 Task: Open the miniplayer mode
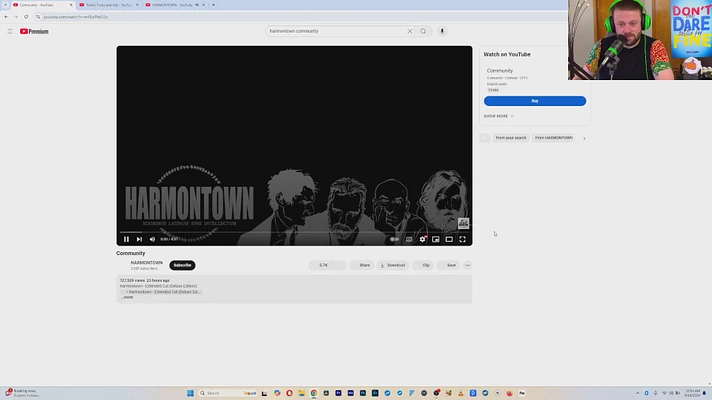pos(436,239)
